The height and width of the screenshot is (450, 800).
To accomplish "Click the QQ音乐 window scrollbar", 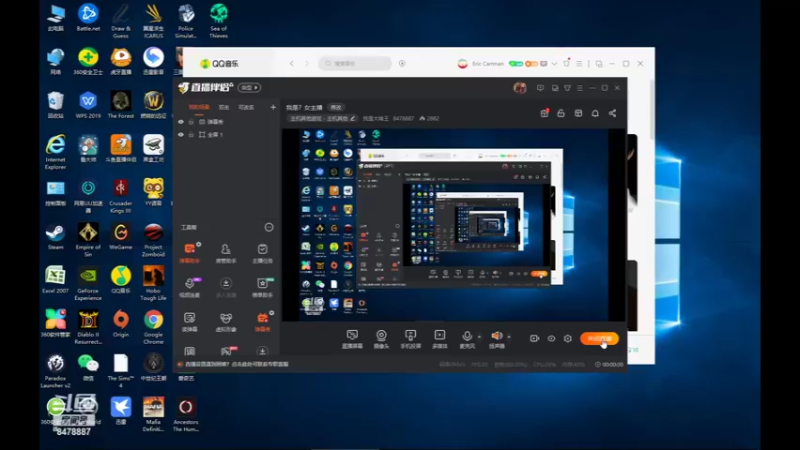I will 652,110.
